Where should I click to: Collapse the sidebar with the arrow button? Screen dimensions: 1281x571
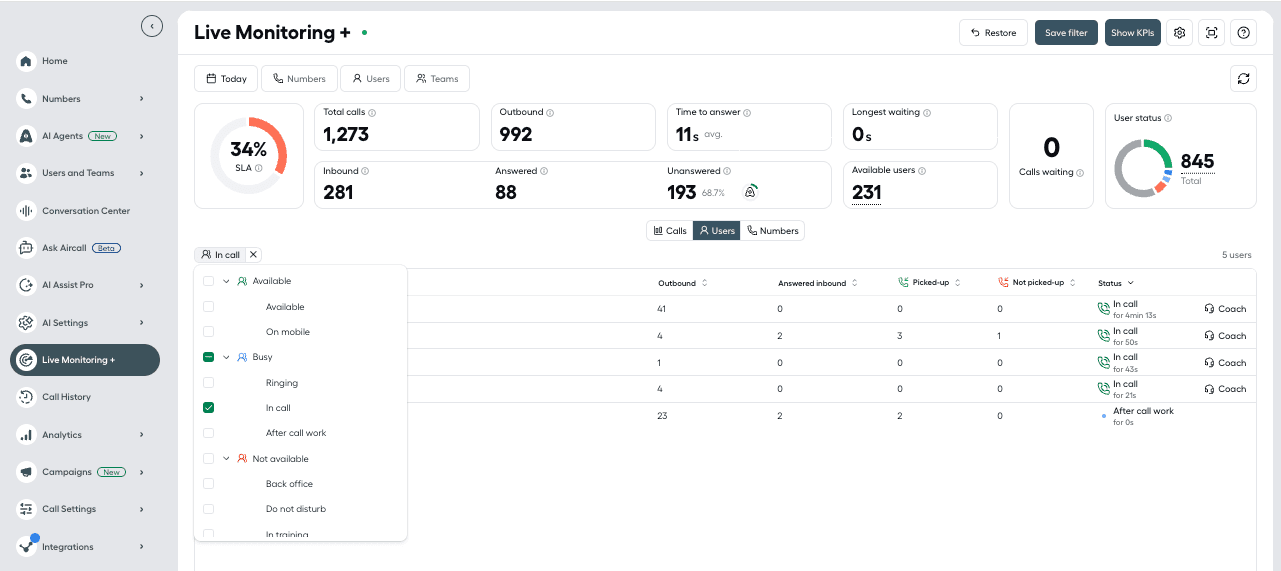pyautogui.click(x=152, y=27)
